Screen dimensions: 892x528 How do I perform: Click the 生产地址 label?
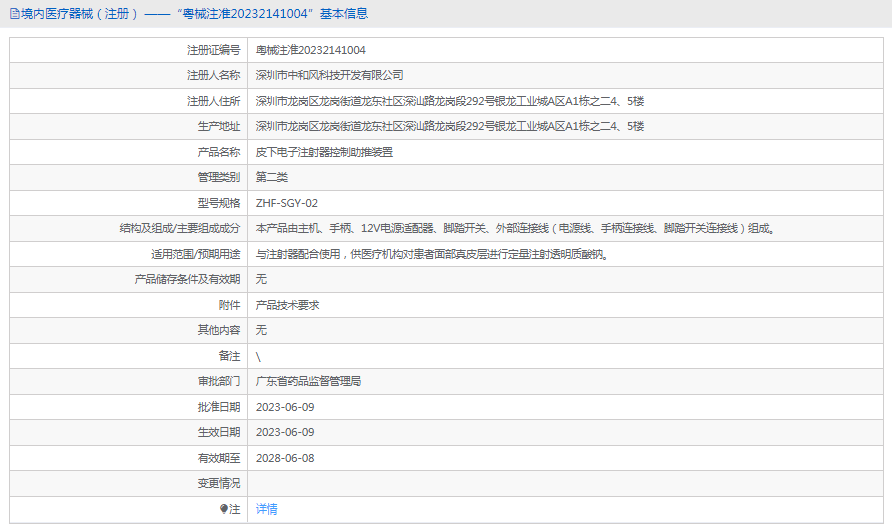click(218, 126)
